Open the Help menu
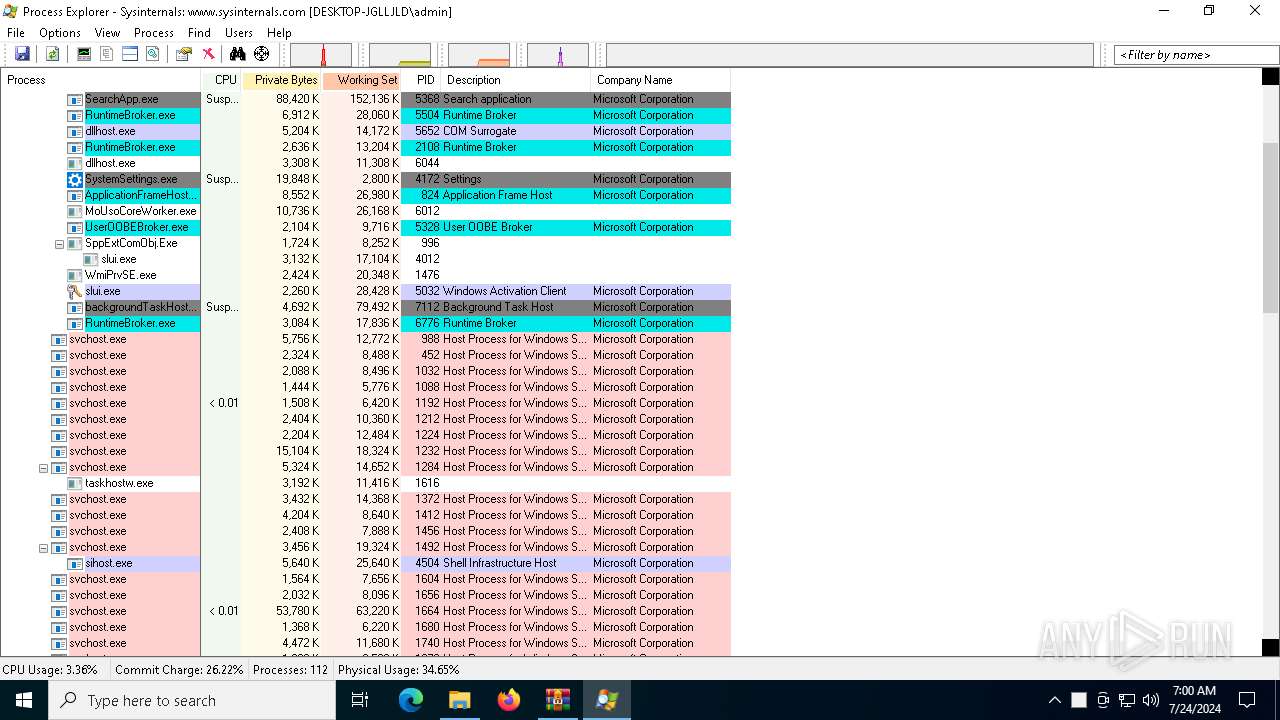This screenshot has width=1280, height=720. pos(279,33)
